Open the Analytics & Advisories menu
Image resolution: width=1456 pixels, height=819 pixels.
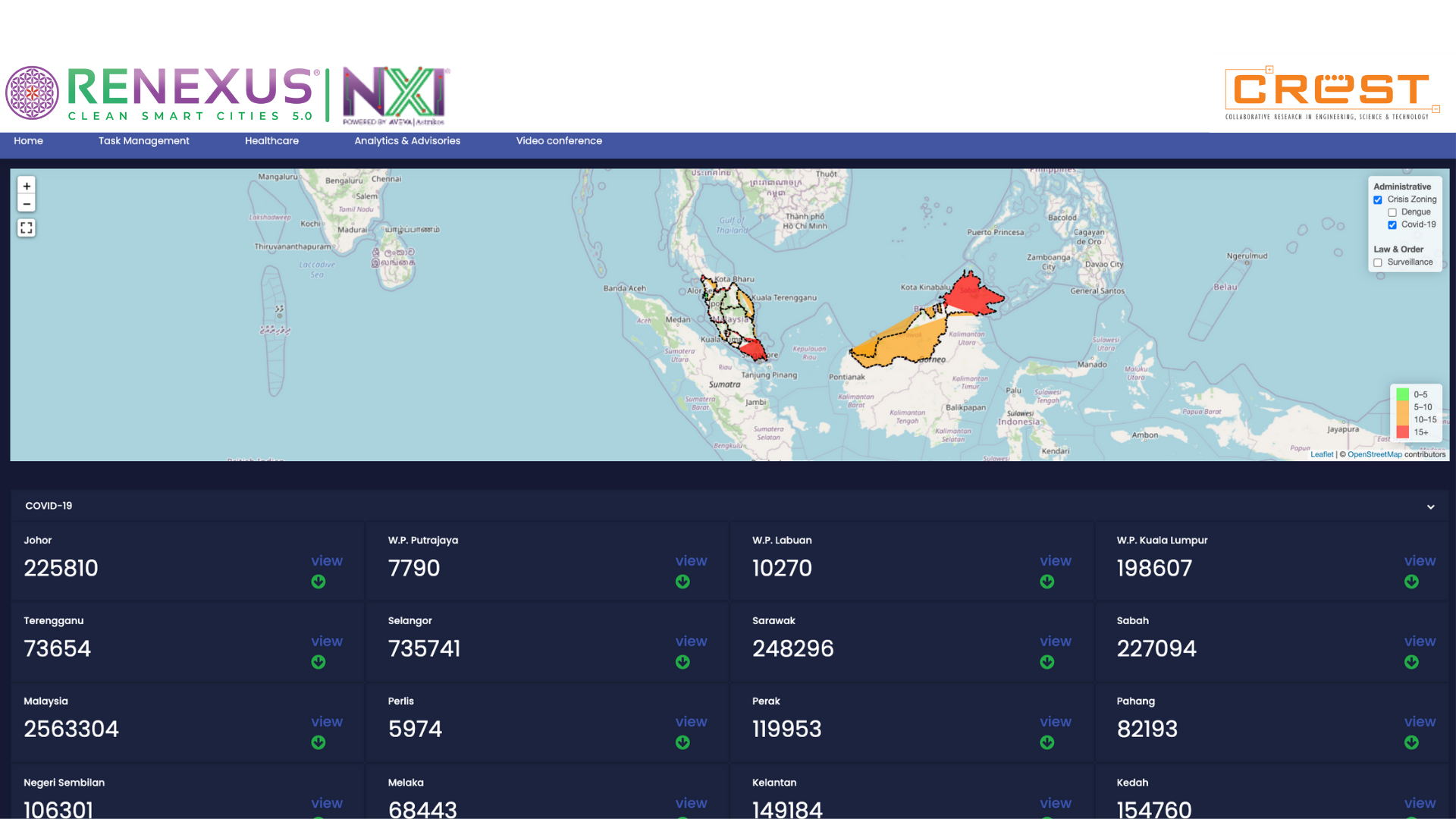click(x=407, y=141)
